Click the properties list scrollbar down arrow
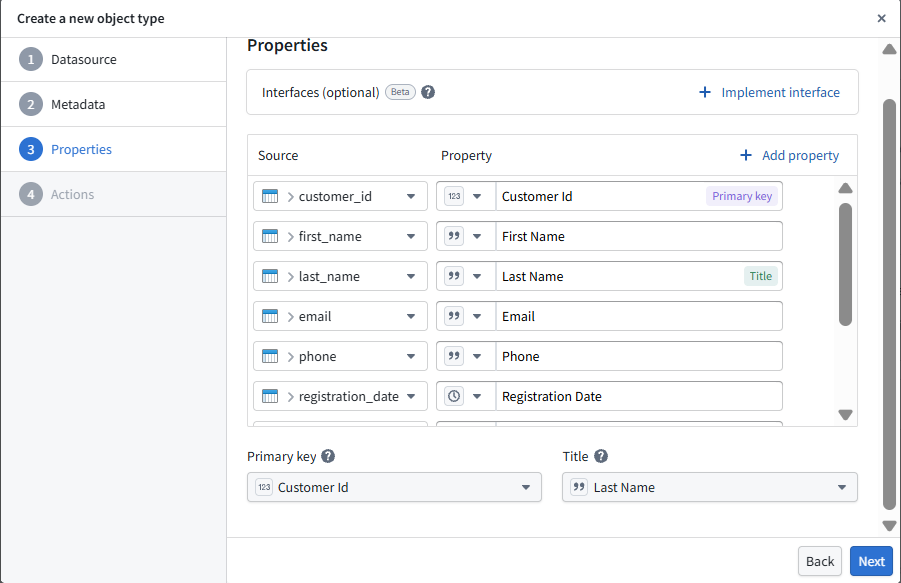Viewport: 901px width, 583px height. point(845,414)
